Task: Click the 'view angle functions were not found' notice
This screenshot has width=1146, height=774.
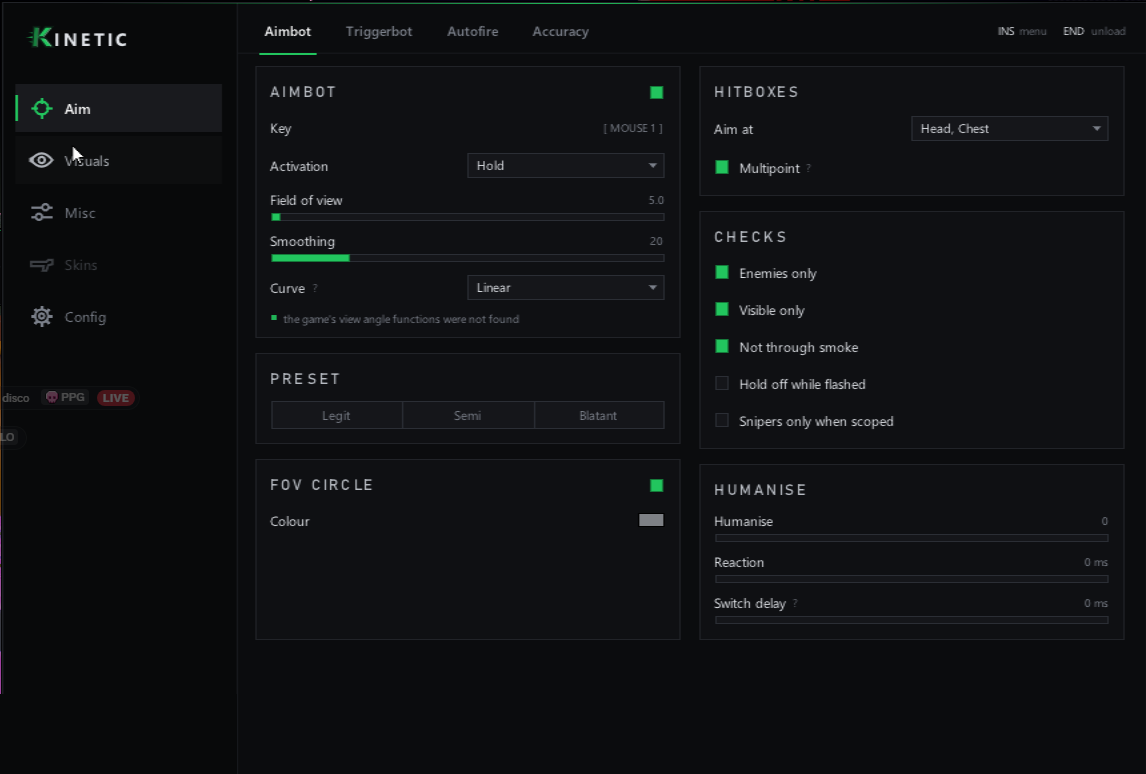Action: pyautogui.click(x=401, y=319)
